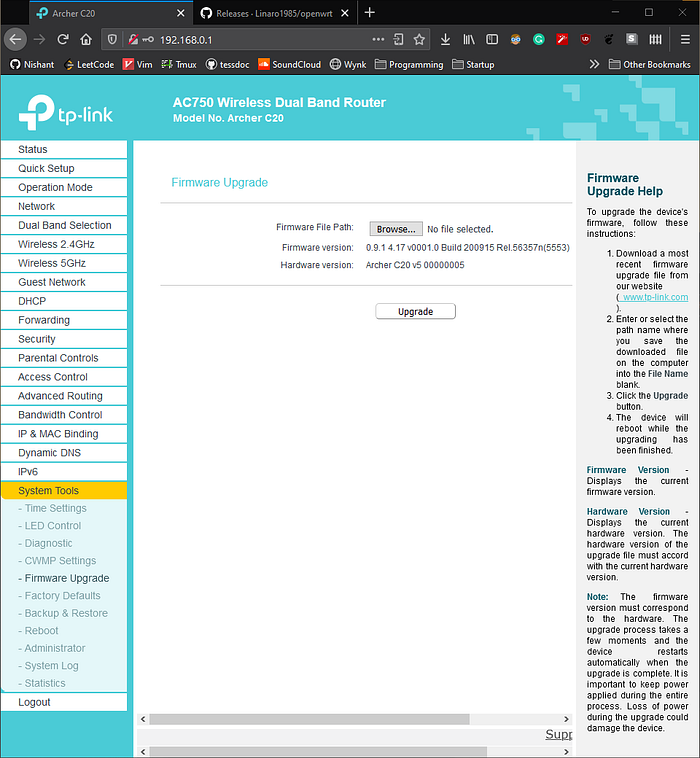The height and width of the screenshot is (758, 700).
Task: Toggle the sidebar view icon
Action: point(492,39)
